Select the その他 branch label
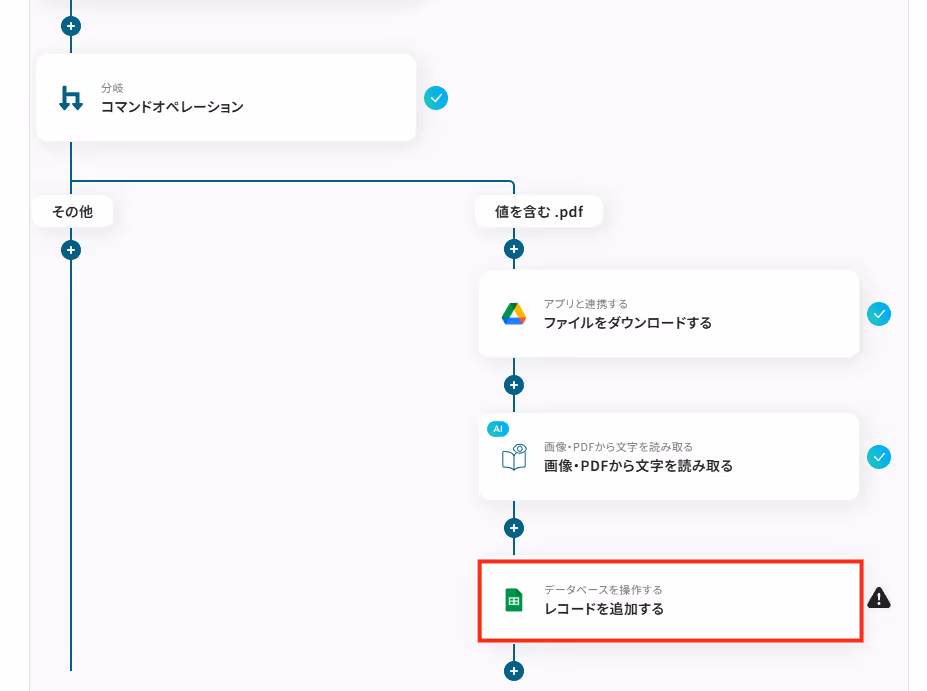 tap(73, 212)
